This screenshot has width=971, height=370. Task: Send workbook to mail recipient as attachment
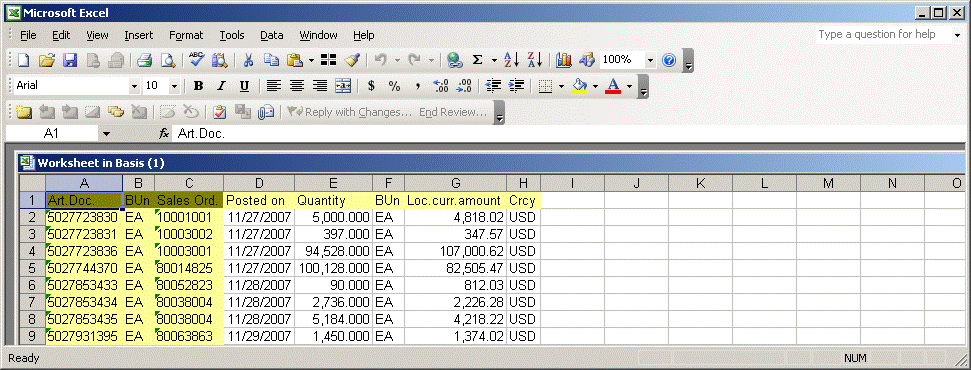click(266, 112)
